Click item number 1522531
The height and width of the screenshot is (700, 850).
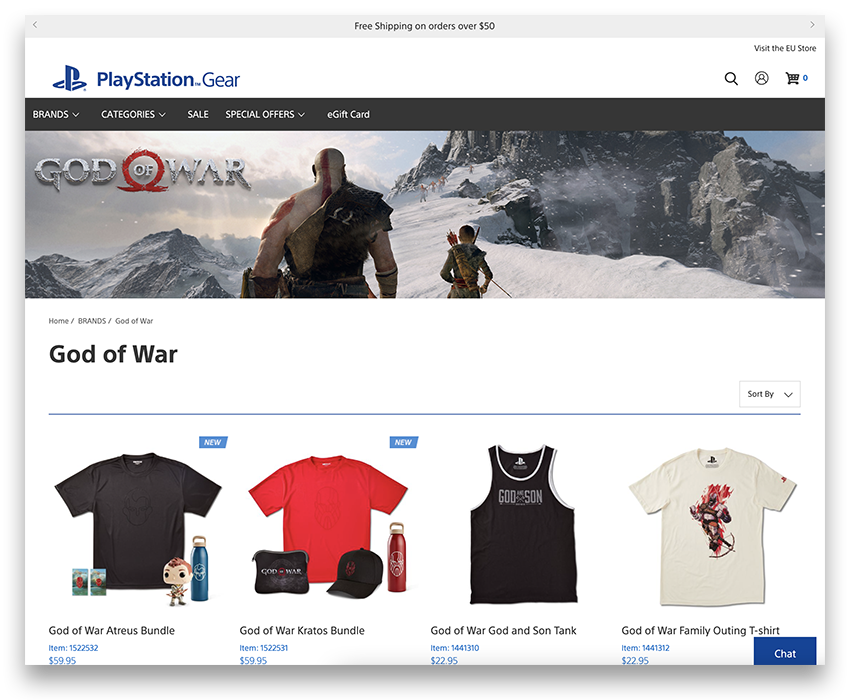pos(263,648)
